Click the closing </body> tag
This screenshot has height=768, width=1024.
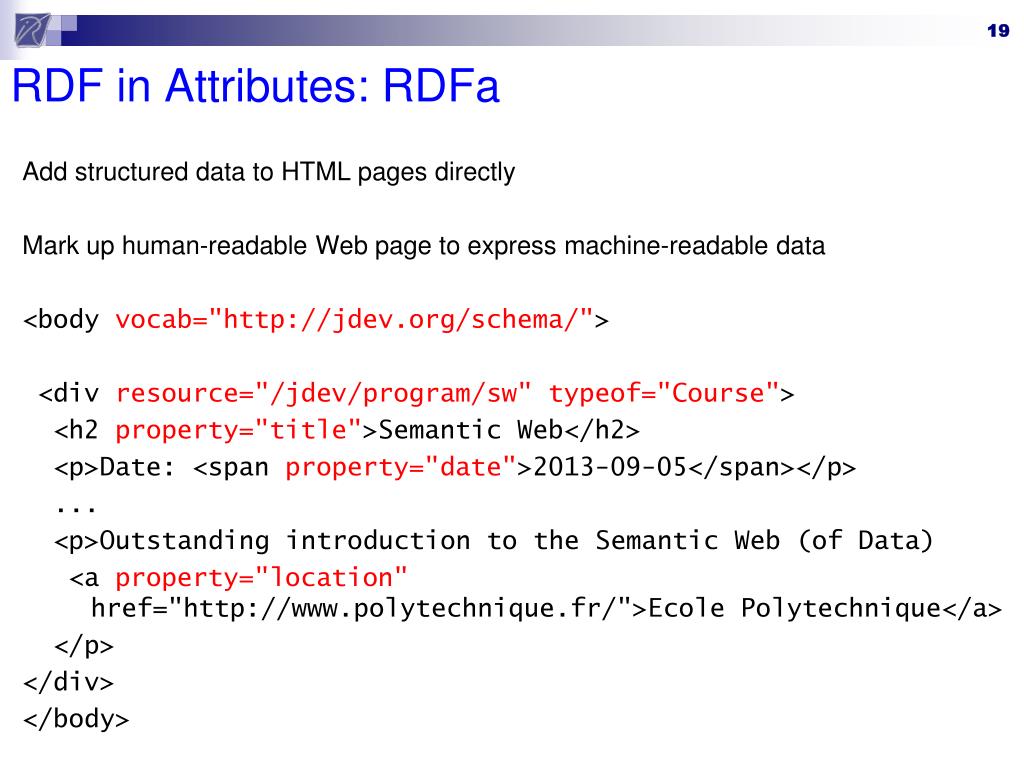[76, 719]
